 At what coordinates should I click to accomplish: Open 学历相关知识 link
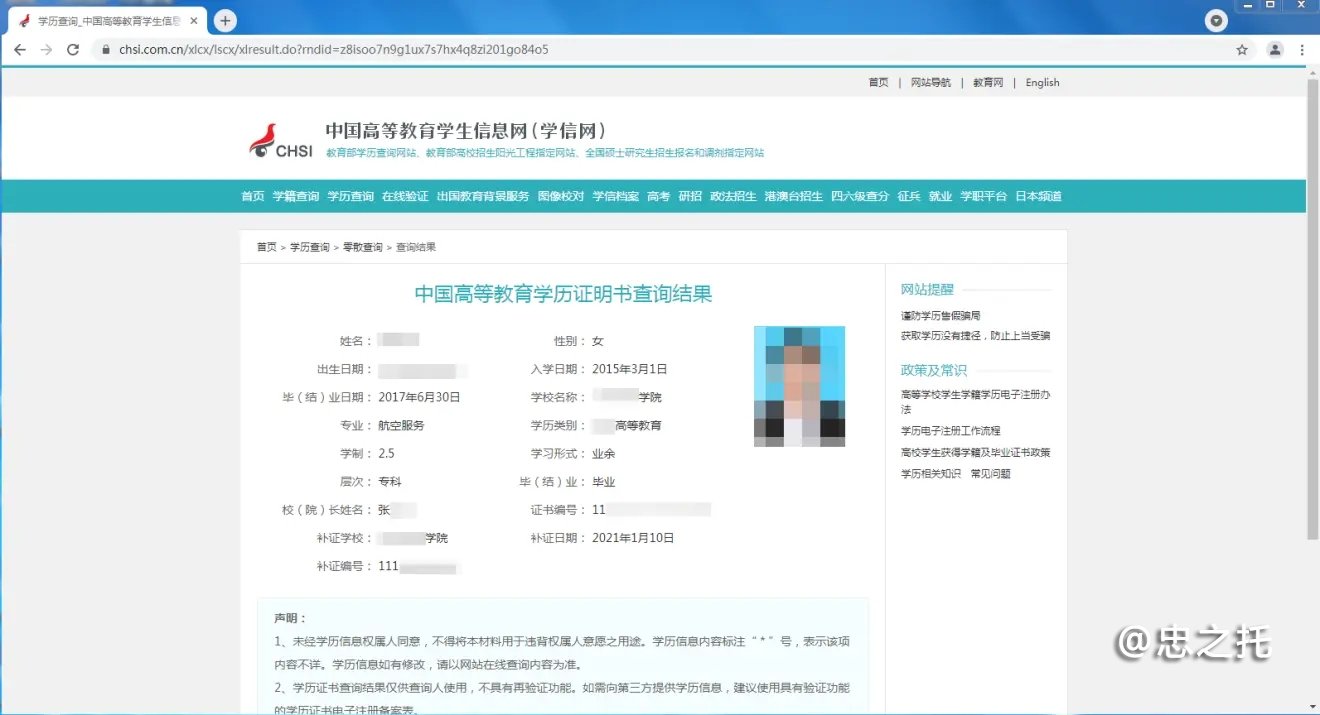pos(931,474)
